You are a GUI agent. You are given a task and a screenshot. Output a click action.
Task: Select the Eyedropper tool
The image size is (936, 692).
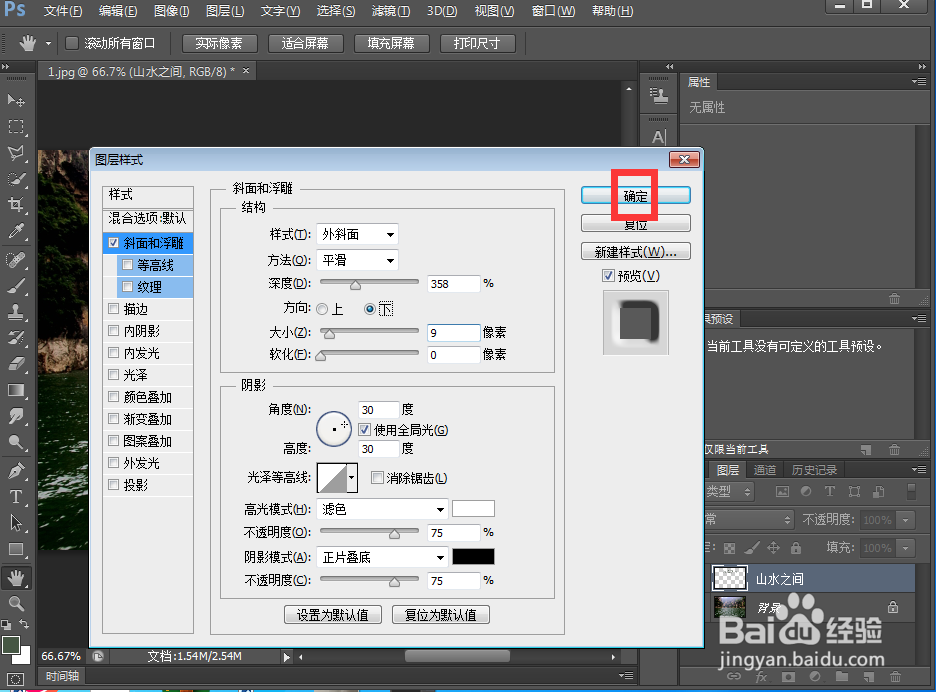pyautogui.click(x=16, y=231)
